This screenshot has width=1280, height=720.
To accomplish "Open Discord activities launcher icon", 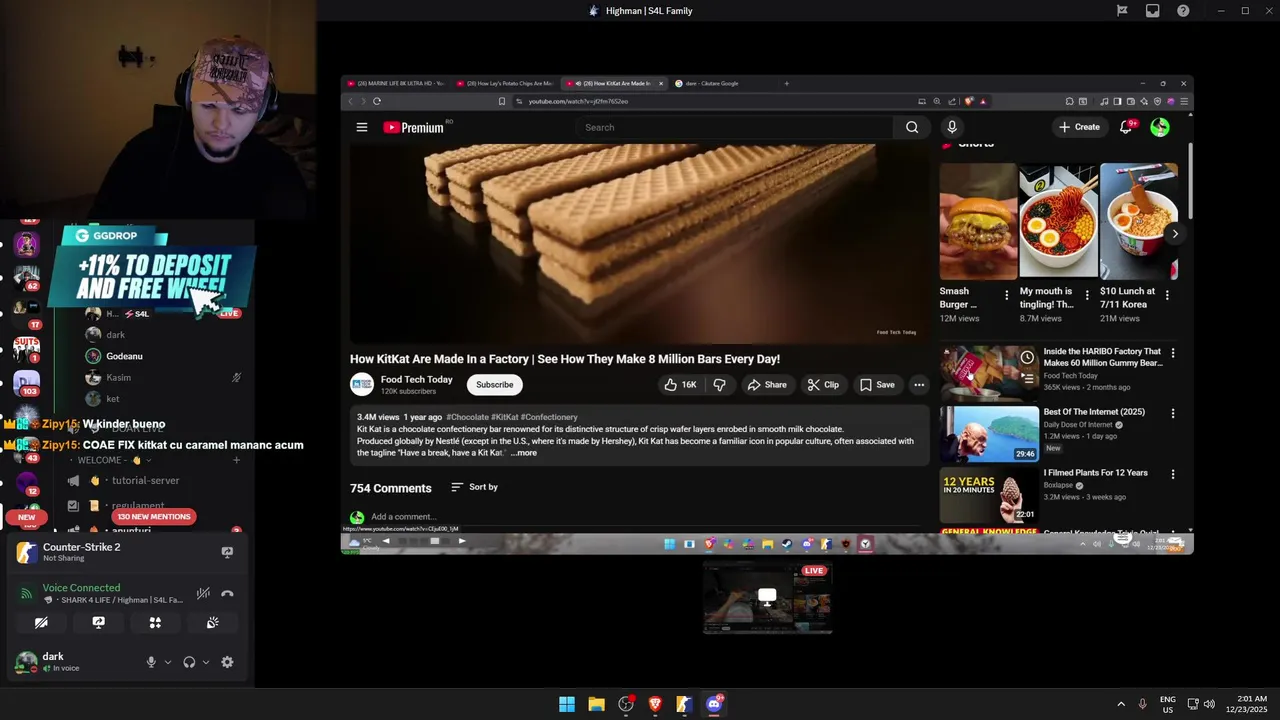I will 155,622.
